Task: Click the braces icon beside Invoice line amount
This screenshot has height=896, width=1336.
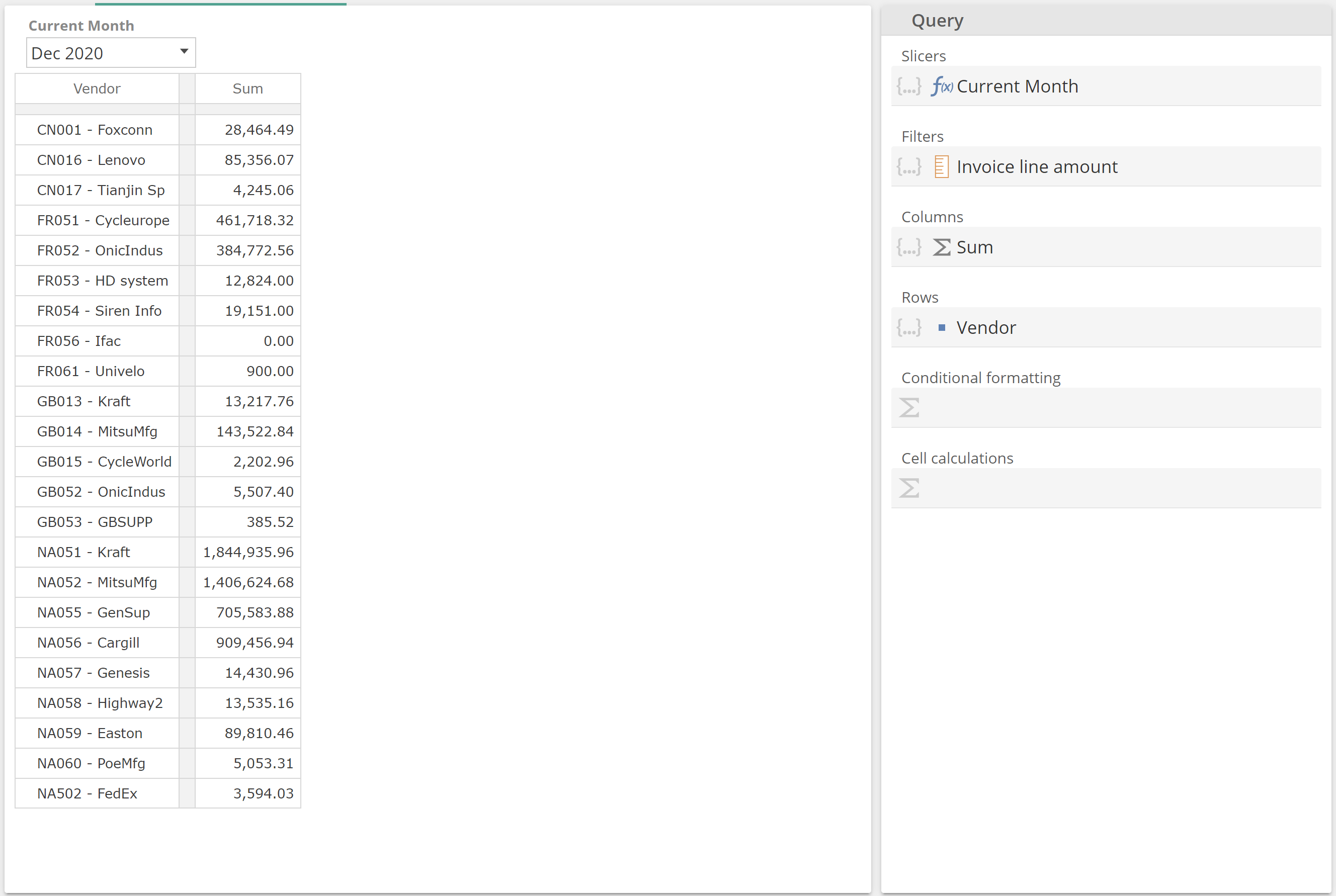Action: tap(909, 167)
